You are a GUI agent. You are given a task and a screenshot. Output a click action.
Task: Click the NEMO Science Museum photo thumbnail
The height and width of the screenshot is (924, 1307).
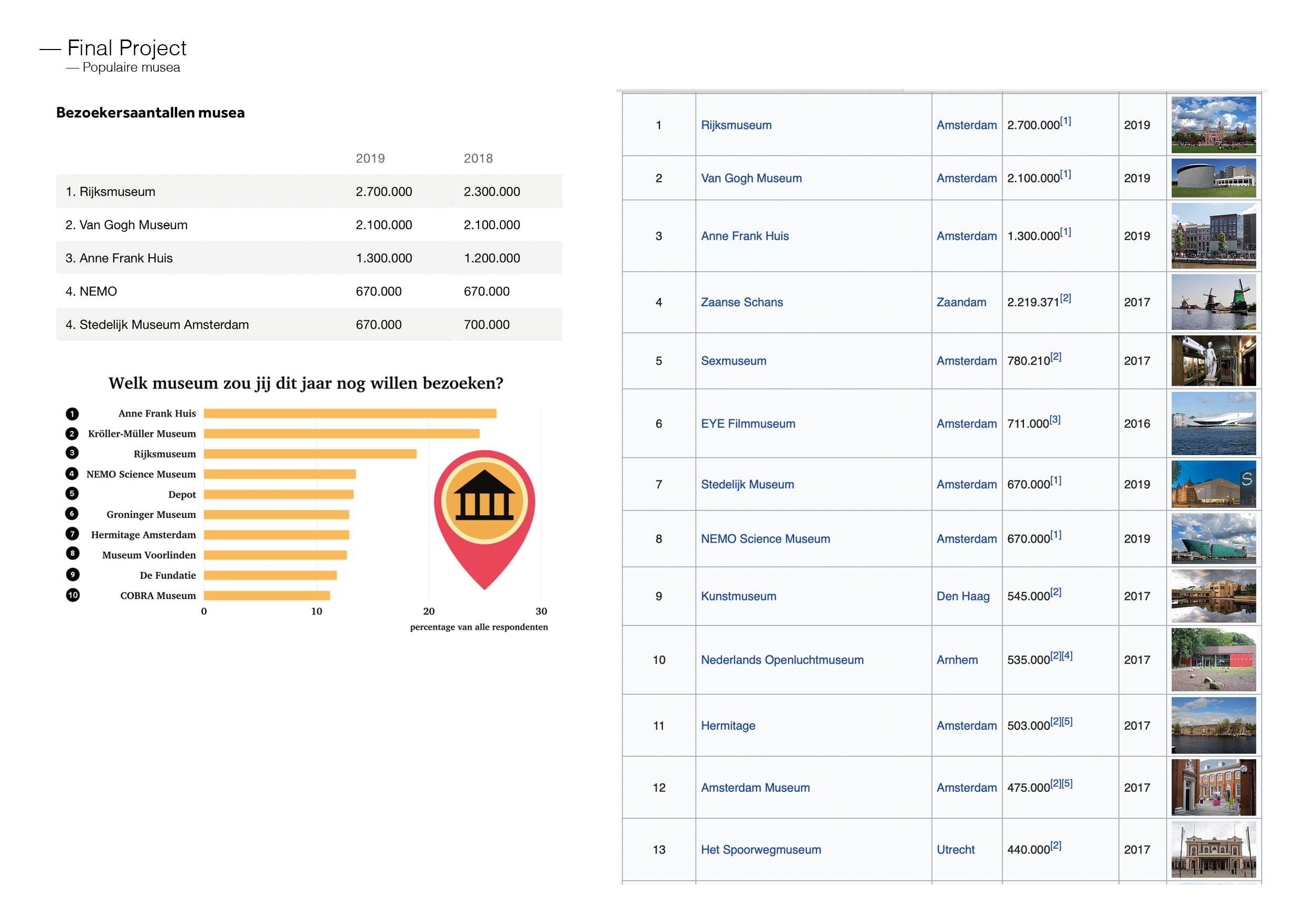pos(1213,539)
